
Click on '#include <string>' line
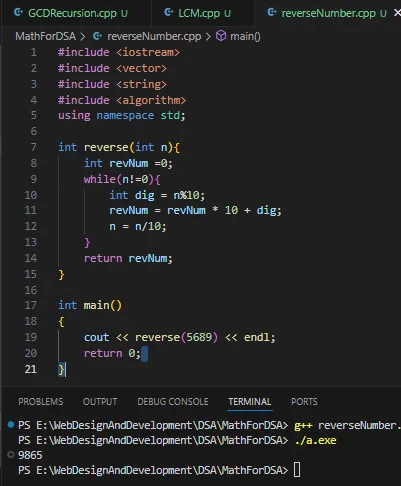(x=112, y=84)
